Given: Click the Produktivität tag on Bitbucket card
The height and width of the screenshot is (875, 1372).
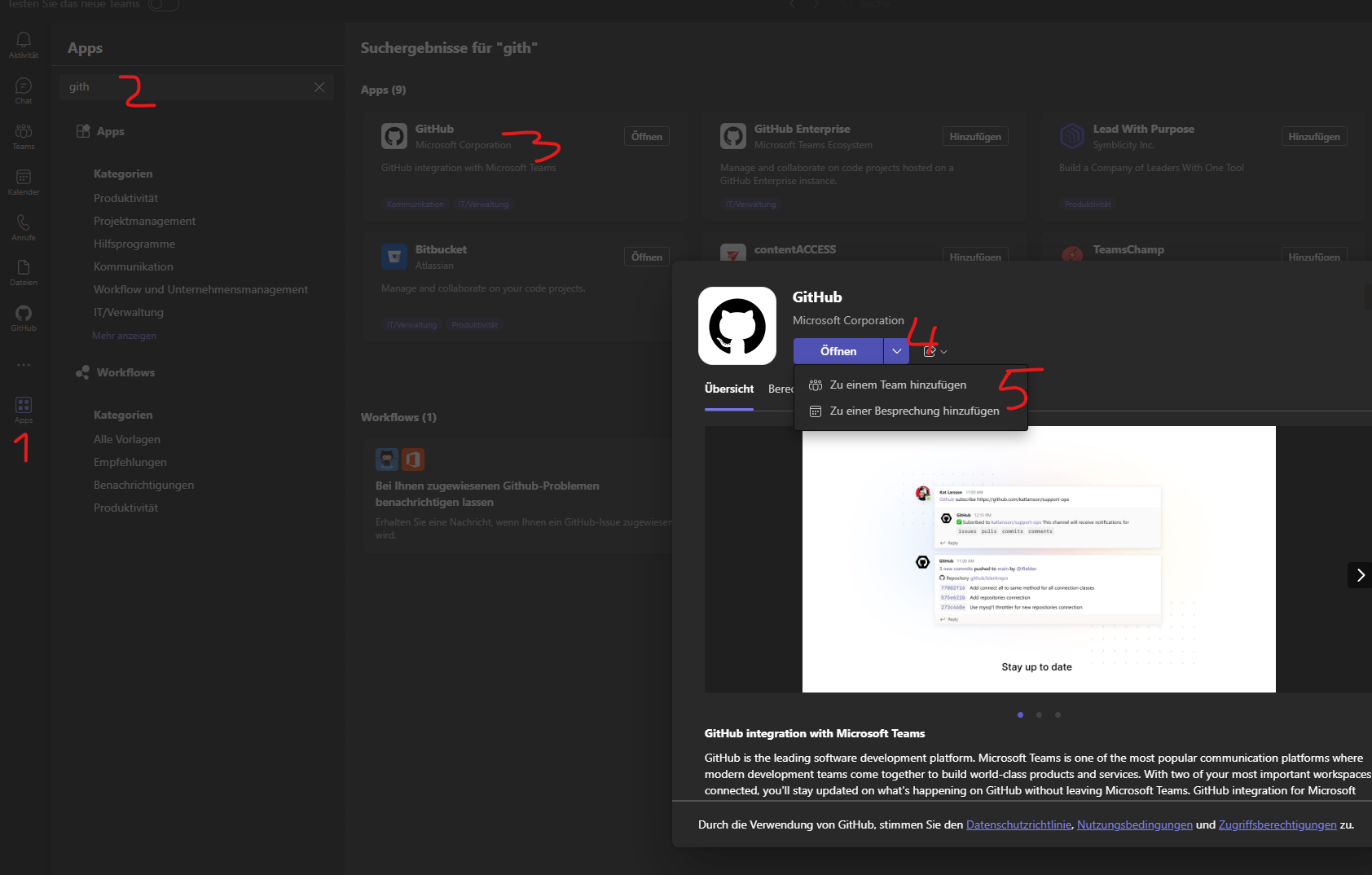Looking at the screenshot, I should (474, 325).
